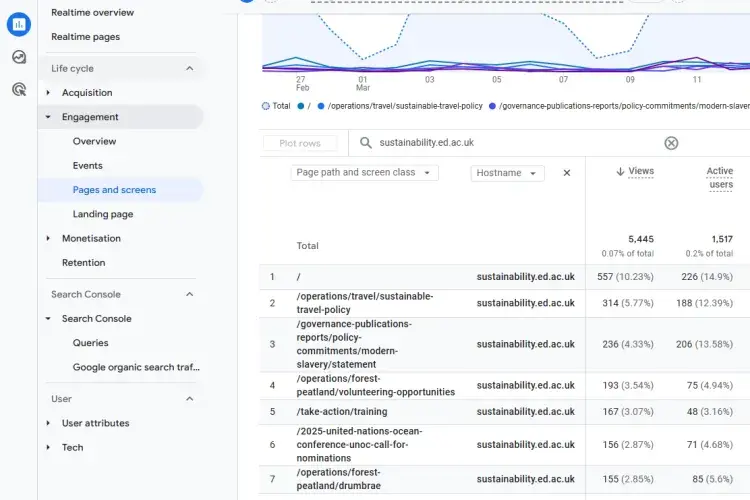Open Page path and screen class dropdown

click(365, 173)
